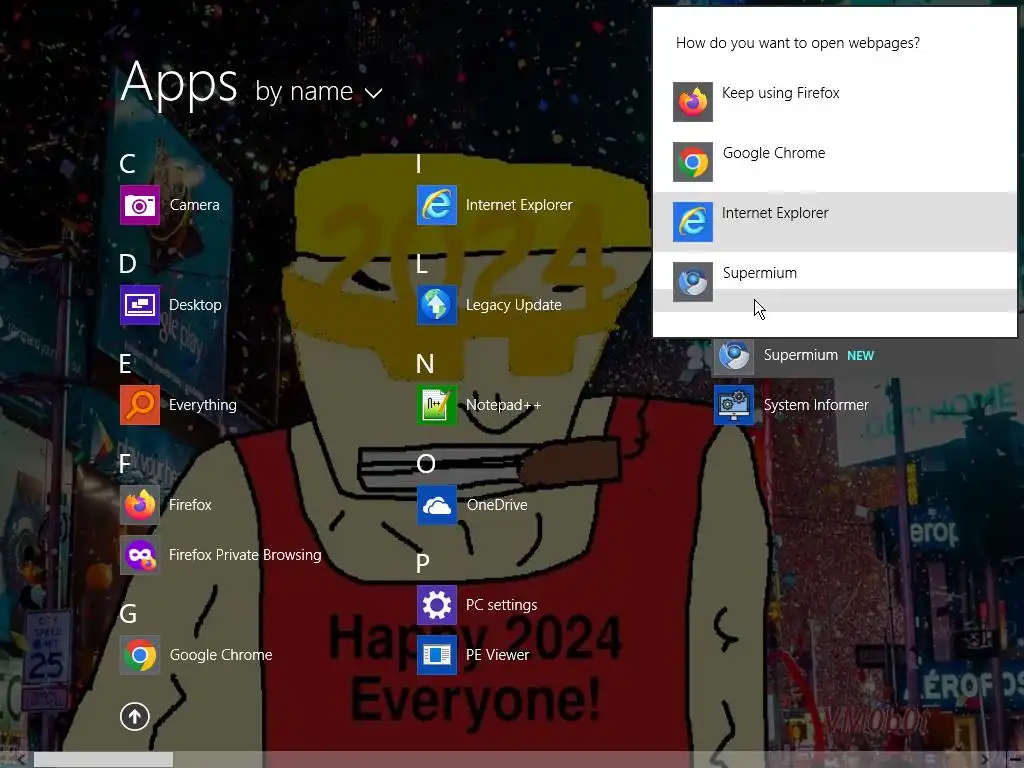Click the 'P' letter group header
The height and width of the screenshot is (768, 1024).
click(423, 563)
